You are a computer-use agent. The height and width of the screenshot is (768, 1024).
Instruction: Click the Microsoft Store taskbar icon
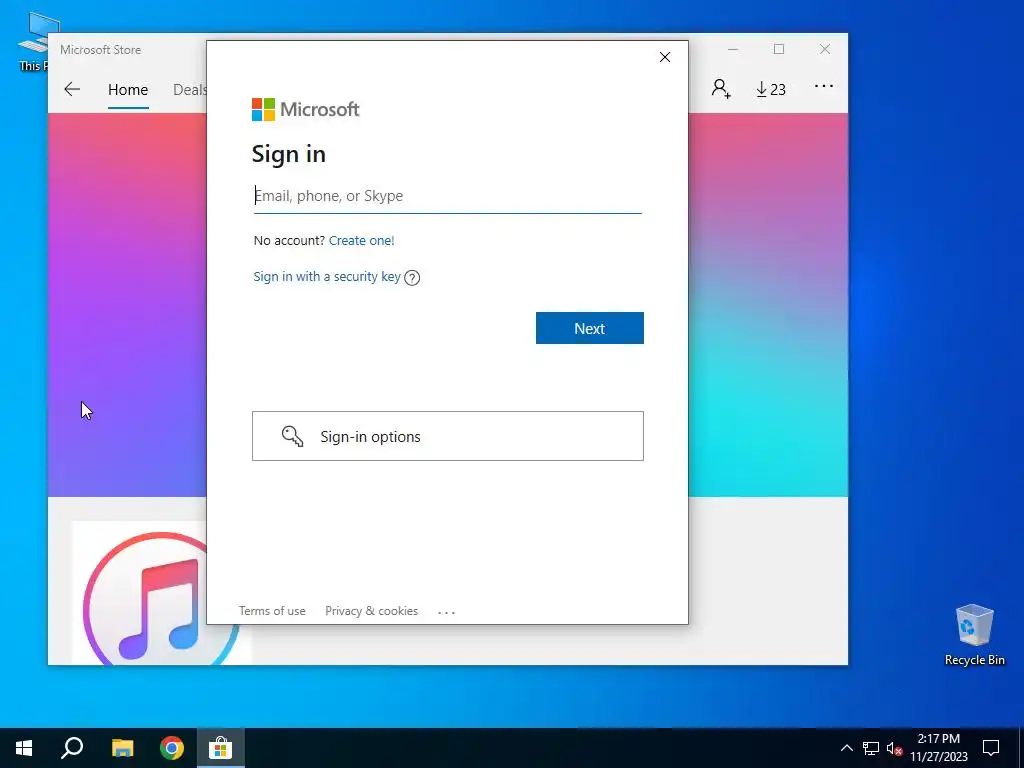tap(221, 748)
